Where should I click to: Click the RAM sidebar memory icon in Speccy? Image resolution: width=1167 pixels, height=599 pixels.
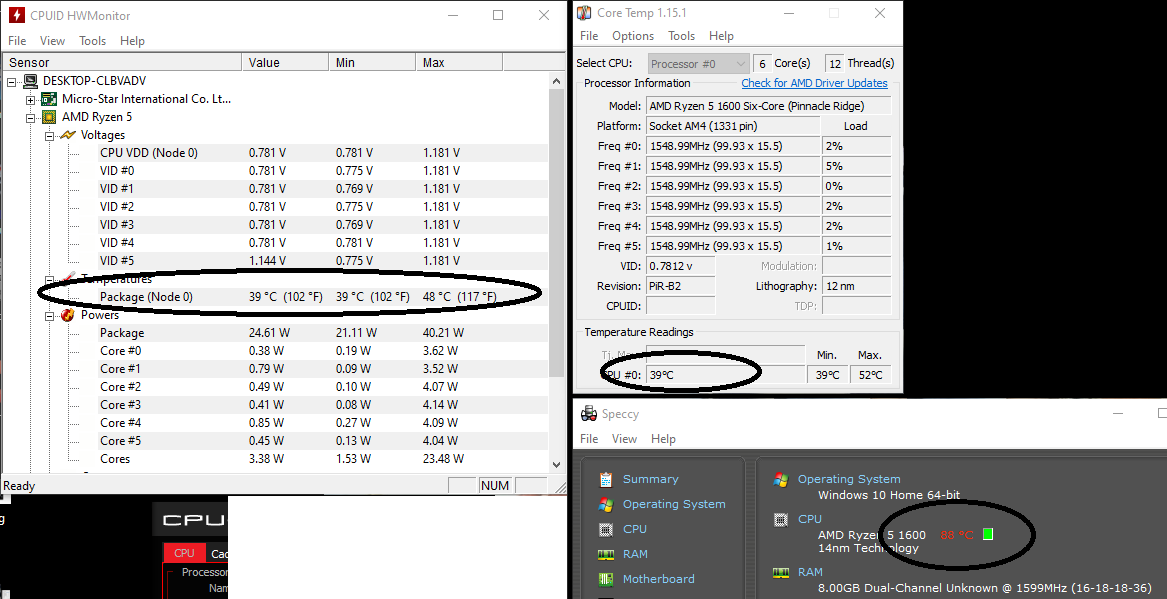tap(606, 554)
